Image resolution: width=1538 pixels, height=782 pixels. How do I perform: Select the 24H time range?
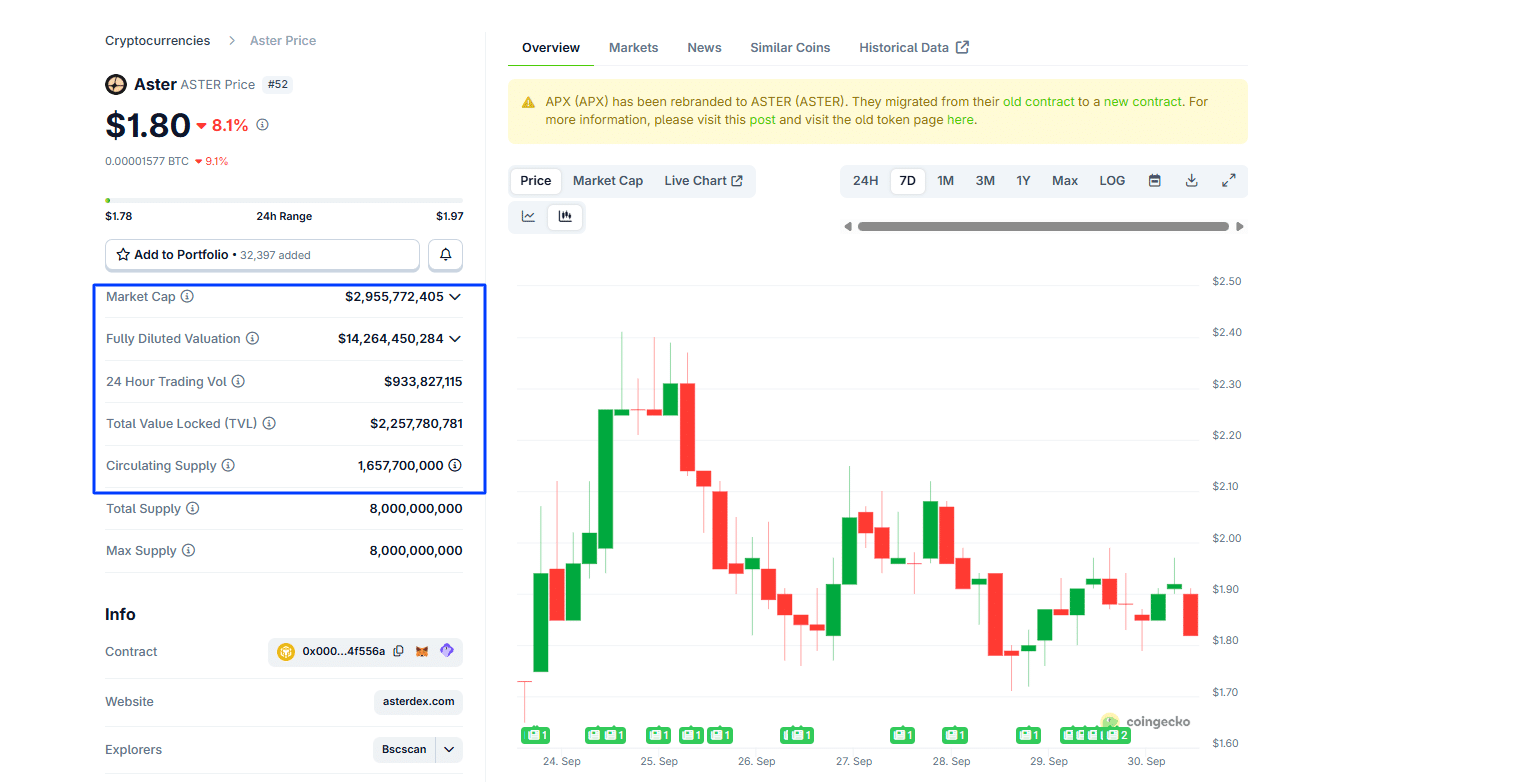(865, 181)
